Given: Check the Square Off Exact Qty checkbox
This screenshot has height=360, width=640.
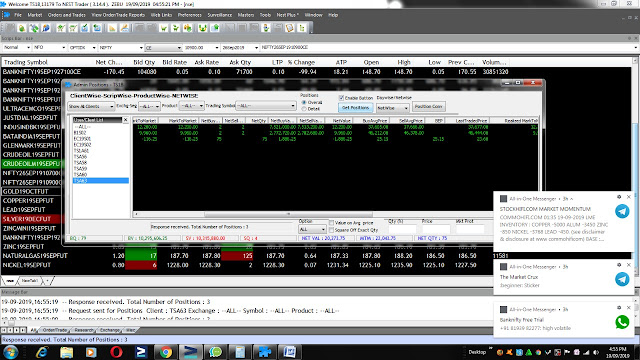Looking at the screenshot, I should (331, 230).
